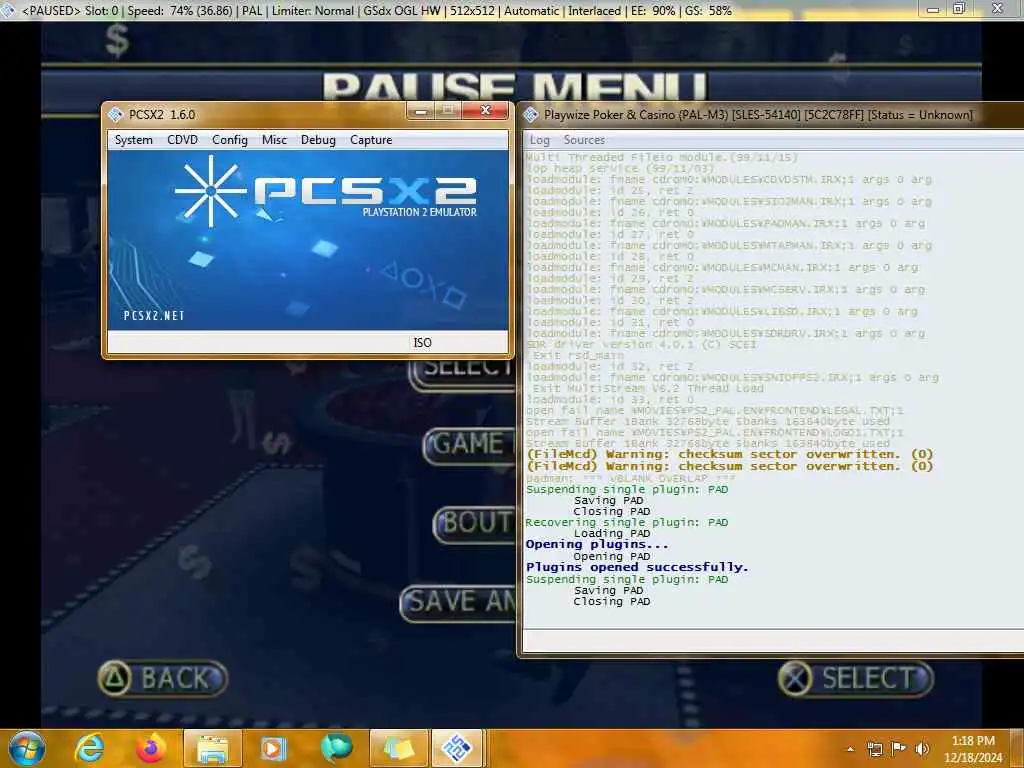Click the PCSX2.NET text in banner
Image resolution: width=1024 pixels, height=768 pixels.
tap(154, 315)
